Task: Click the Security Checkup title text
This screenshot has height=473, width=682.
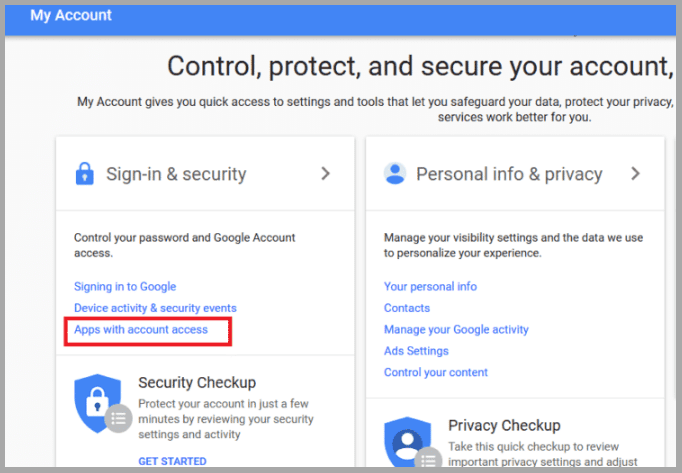Action: click(x=197, y=382)
